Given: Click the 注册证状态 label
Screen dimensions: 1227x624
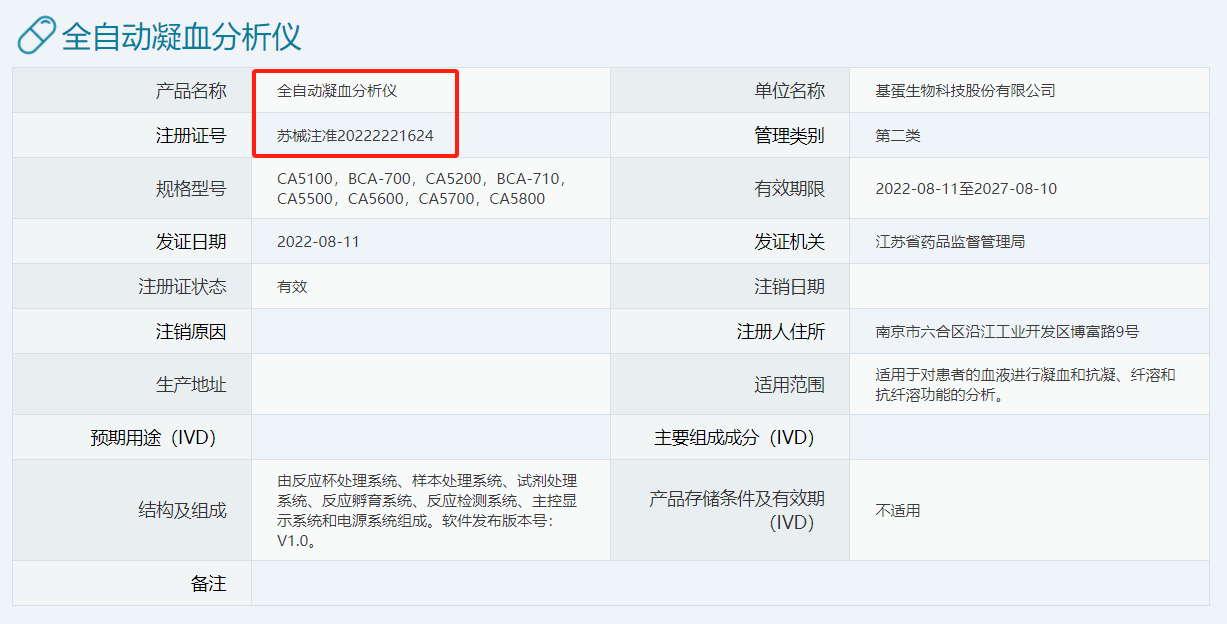Looking at the screenshot, I should (x=182, y=287).
